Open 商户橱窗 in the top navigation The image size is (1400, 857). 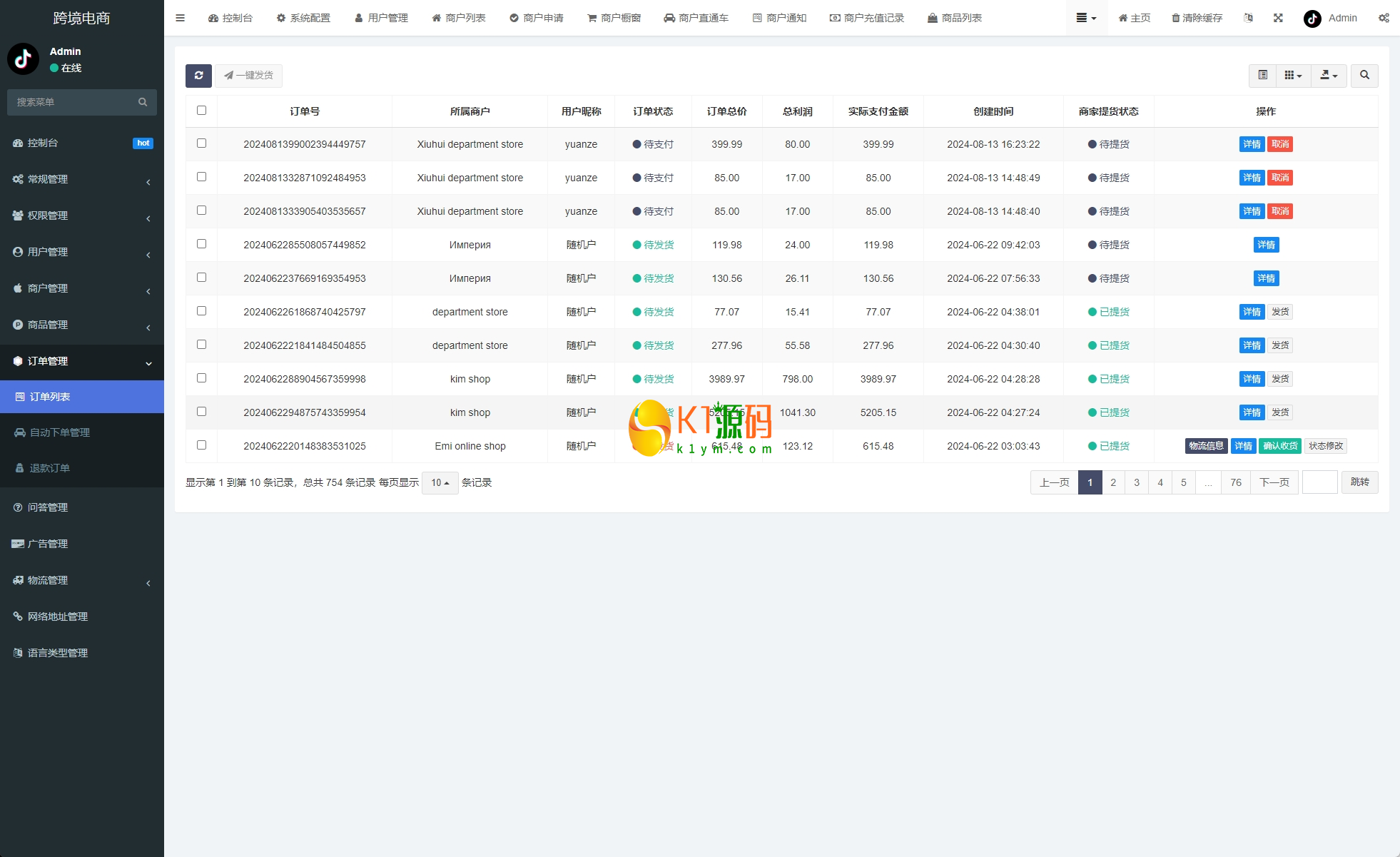614,18
